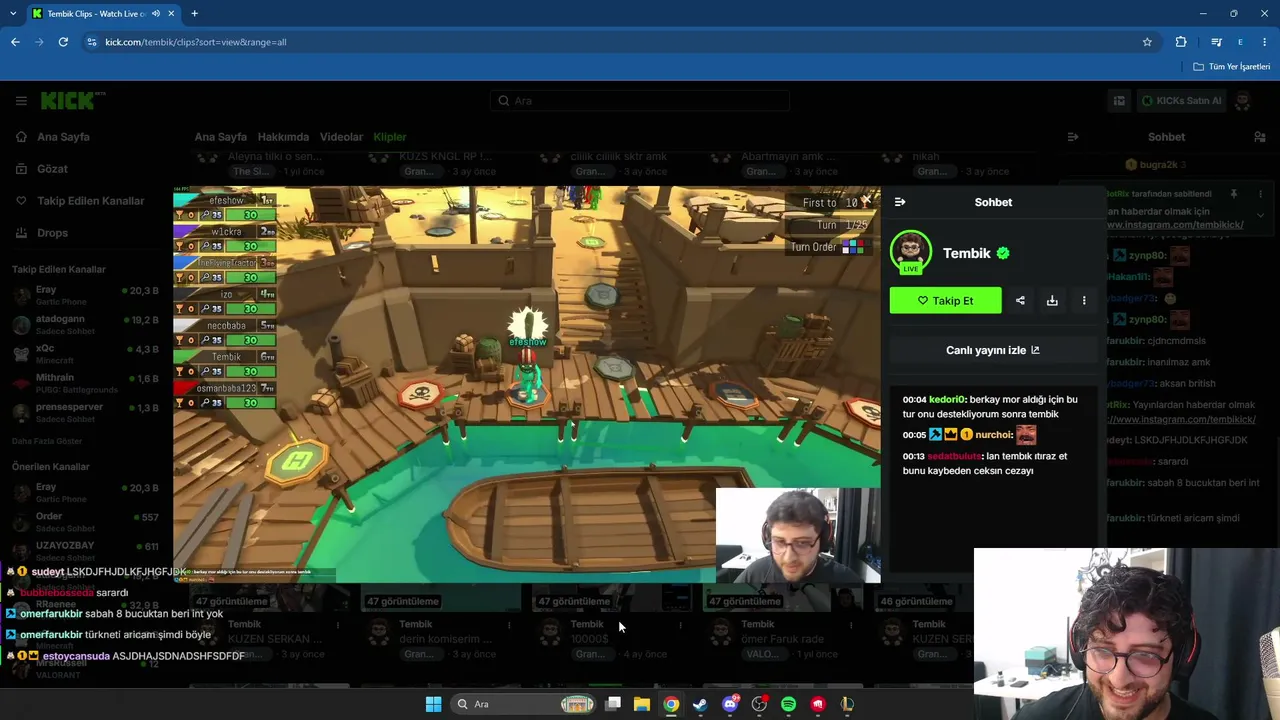This screenshot has width=1280, height=720.
Task: Open Canlı yayını izle live stream link
Action: [x=993, y=350]
